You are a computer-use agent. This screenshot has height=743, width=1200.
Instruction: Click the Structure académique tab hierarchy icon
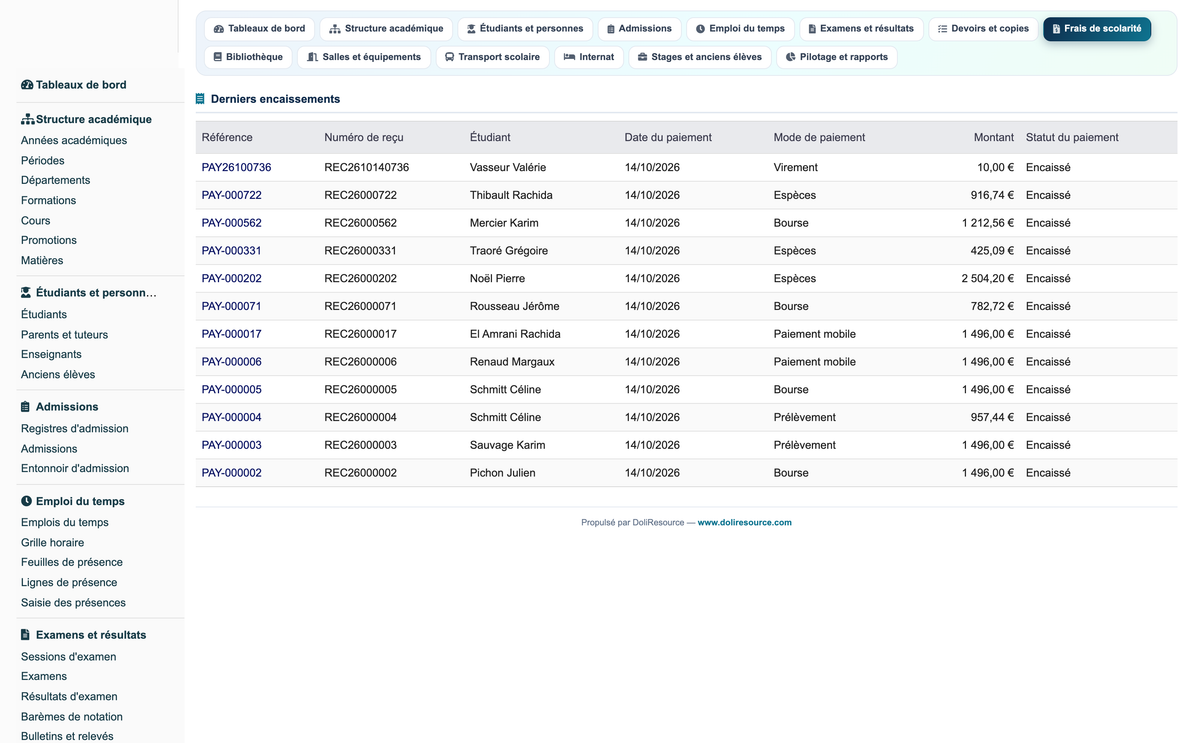tap(335, 29)
